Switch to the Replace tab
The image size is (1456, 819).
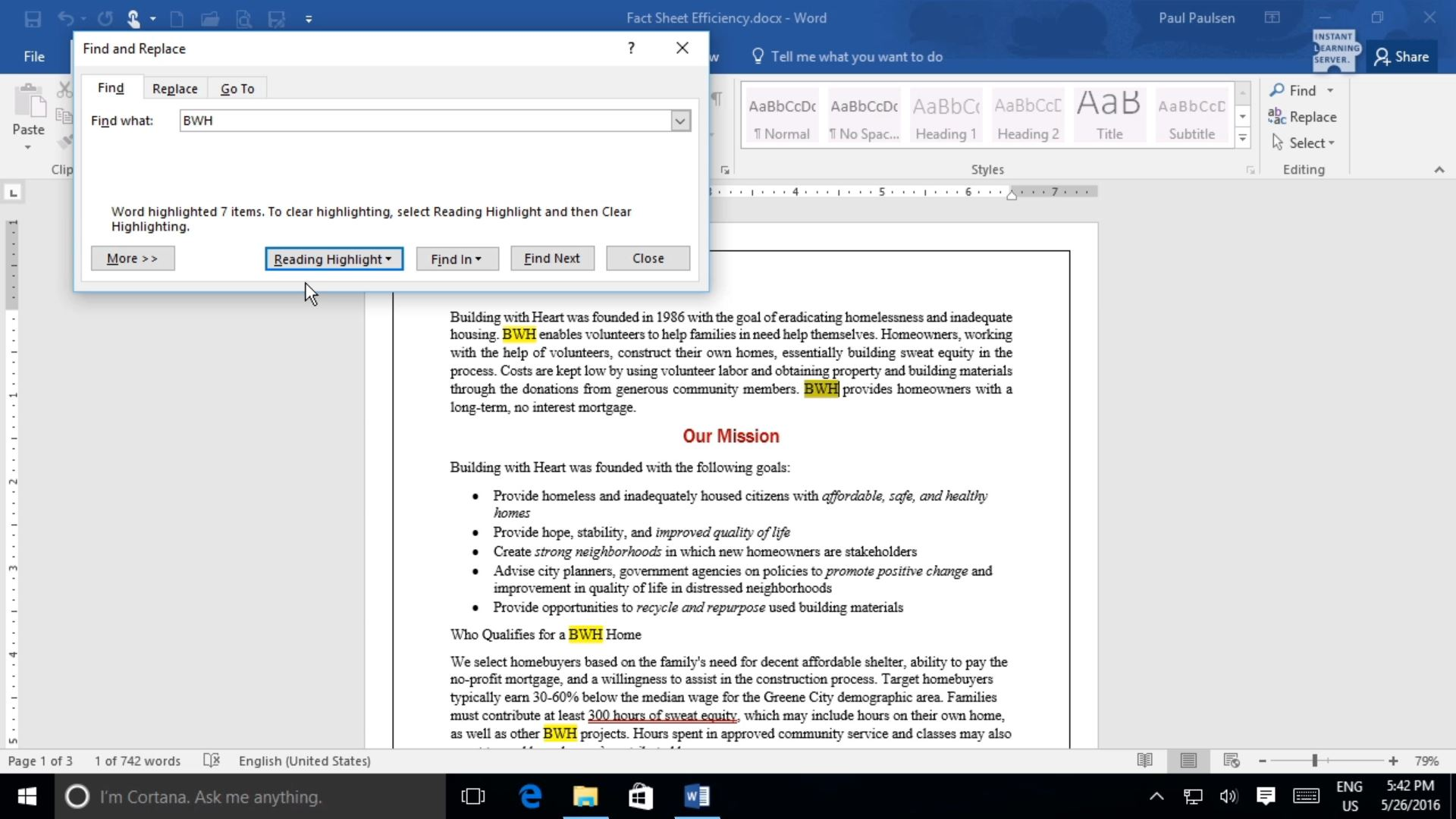click(x=174, y=88)
